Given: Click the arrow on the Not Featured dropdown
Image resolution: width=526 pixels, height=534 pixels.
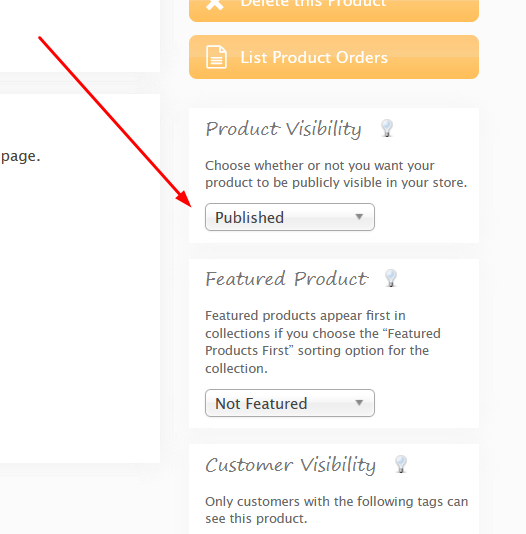Looking at the screenshot, I should pyautogui.click(x=359, y=403).
